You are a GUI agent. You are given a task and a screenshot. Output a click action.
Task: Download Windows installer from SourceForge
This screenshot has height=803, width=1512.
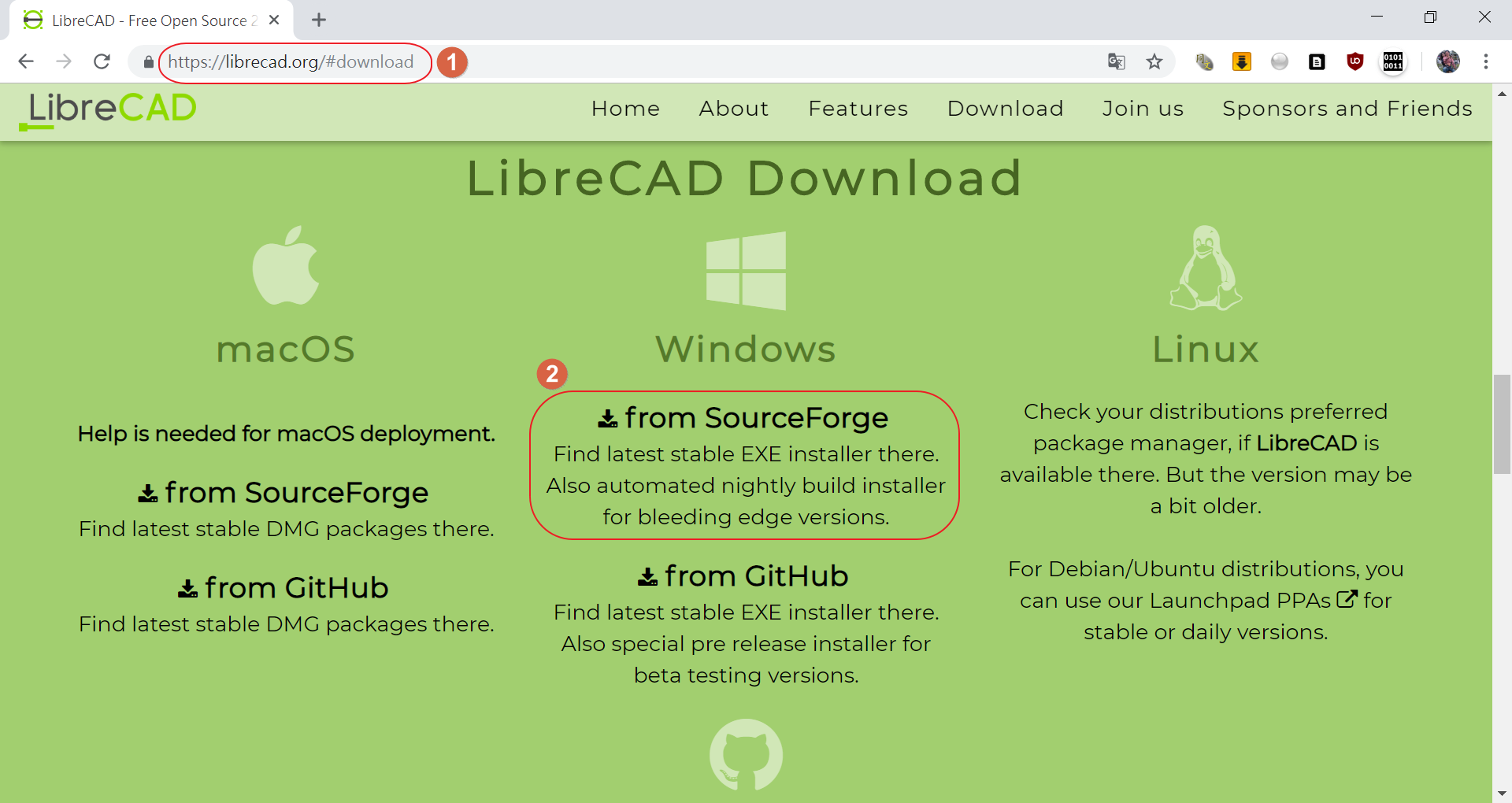(744, 418)
